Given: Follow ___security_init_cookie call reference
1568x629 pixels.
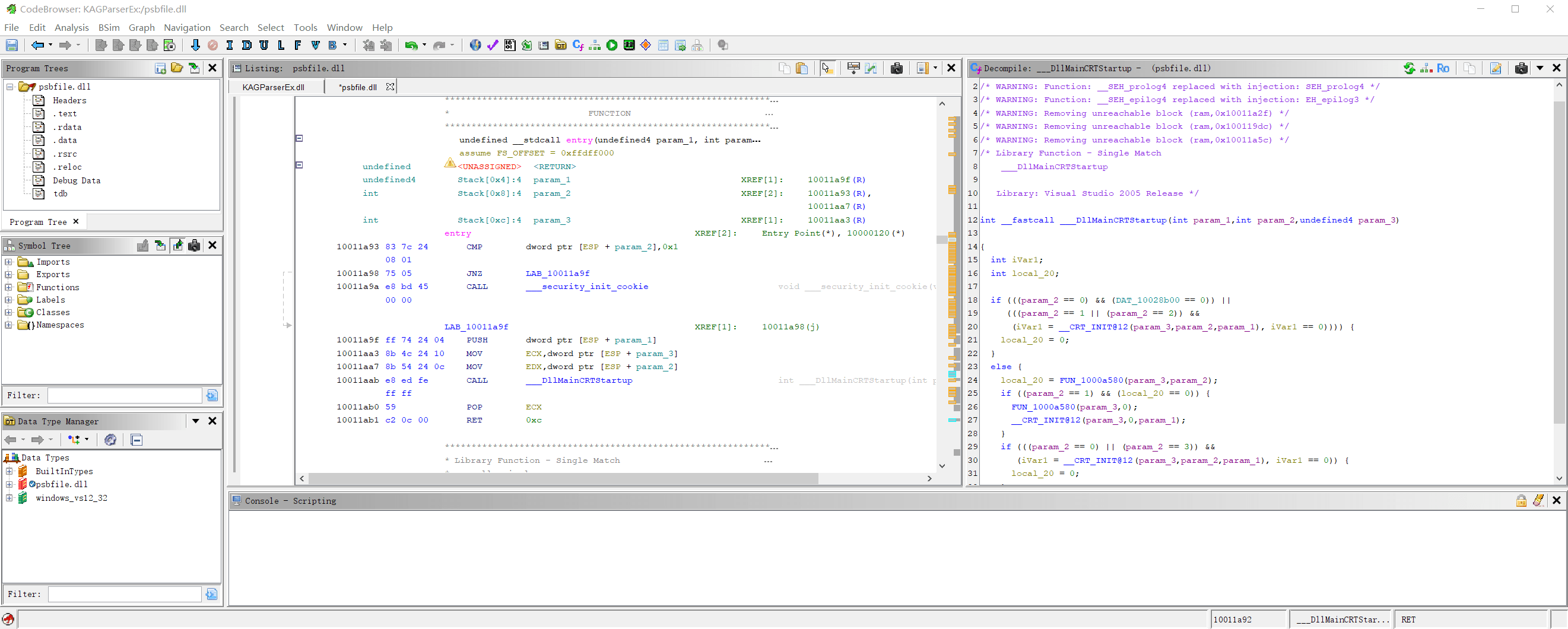Looking at the screenshot, I should (587, 287).
